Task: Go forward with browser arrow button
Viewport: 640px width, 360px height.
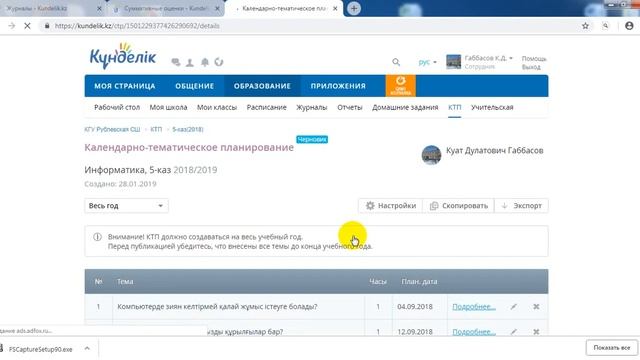Action: [x=11, y=26]
